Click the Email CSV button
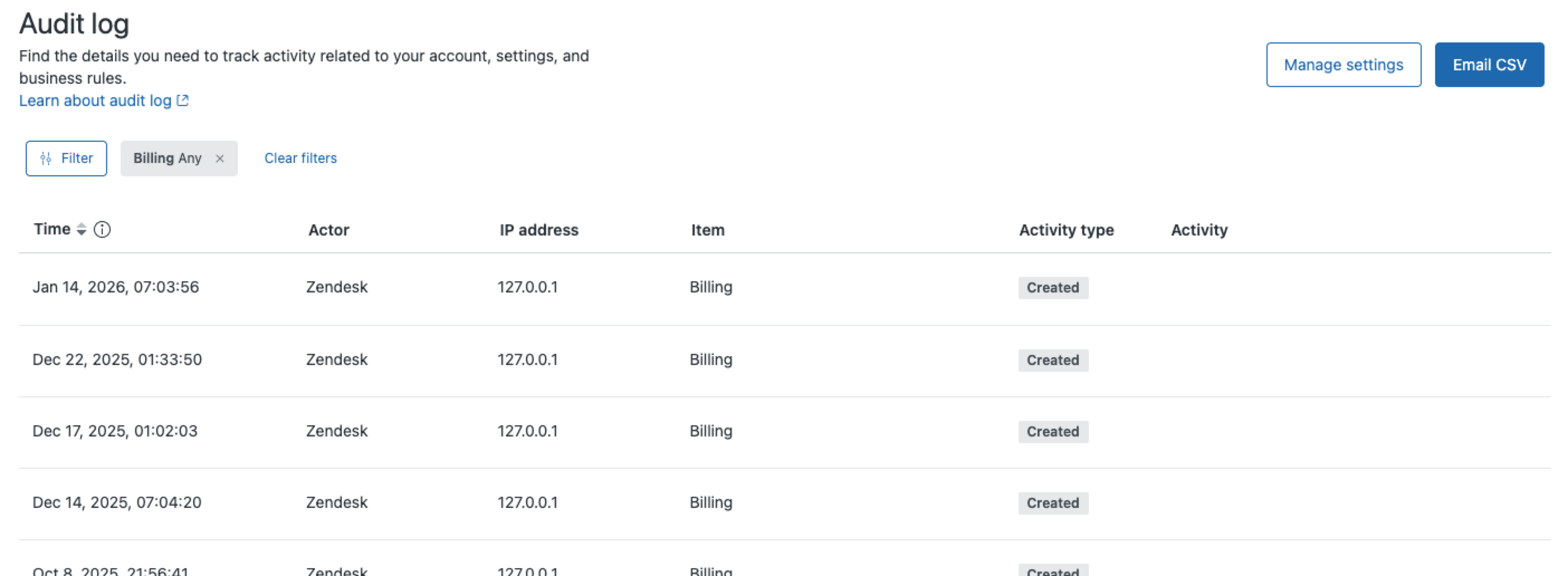Screen dimensions: 1568x576 (x=1489, y=65)
